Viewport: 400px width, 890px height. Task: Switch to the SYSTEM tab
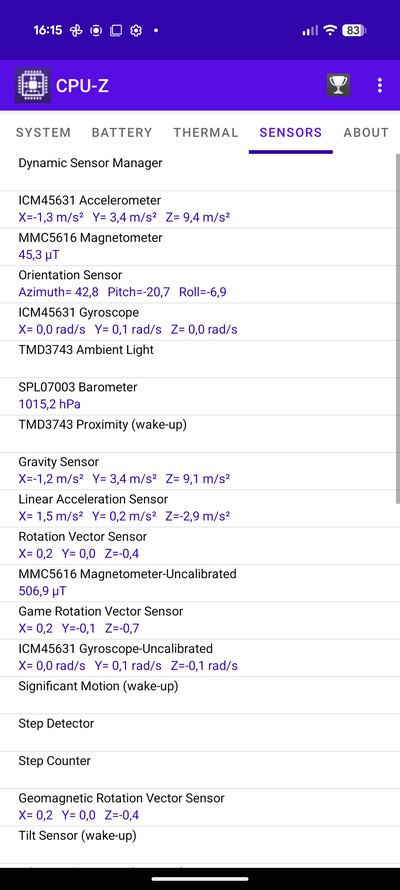pos(43,132)
